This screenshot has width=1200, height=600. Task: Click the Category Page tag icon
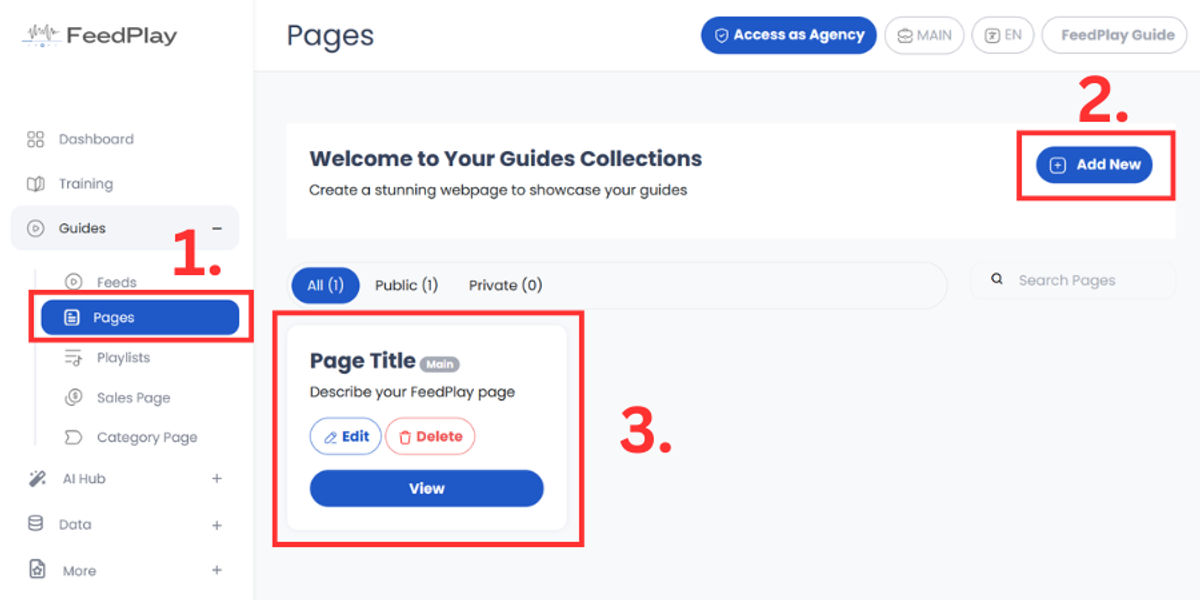pos(73,437)
